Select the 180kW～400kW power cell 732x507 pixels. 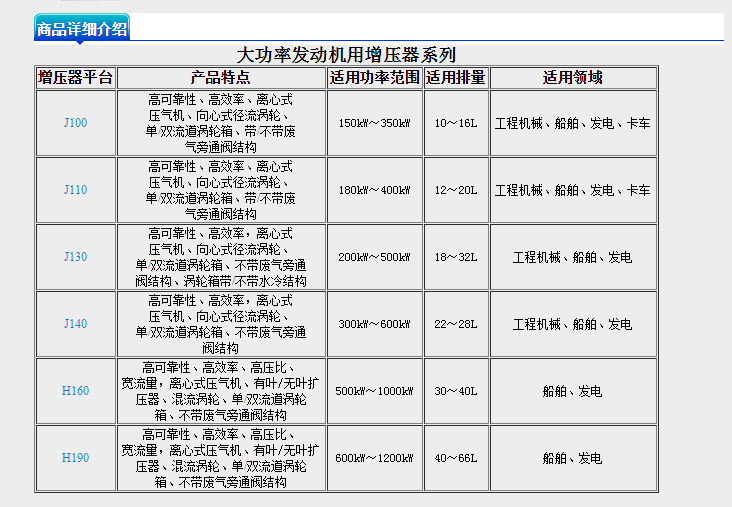(x=375, y=190)
